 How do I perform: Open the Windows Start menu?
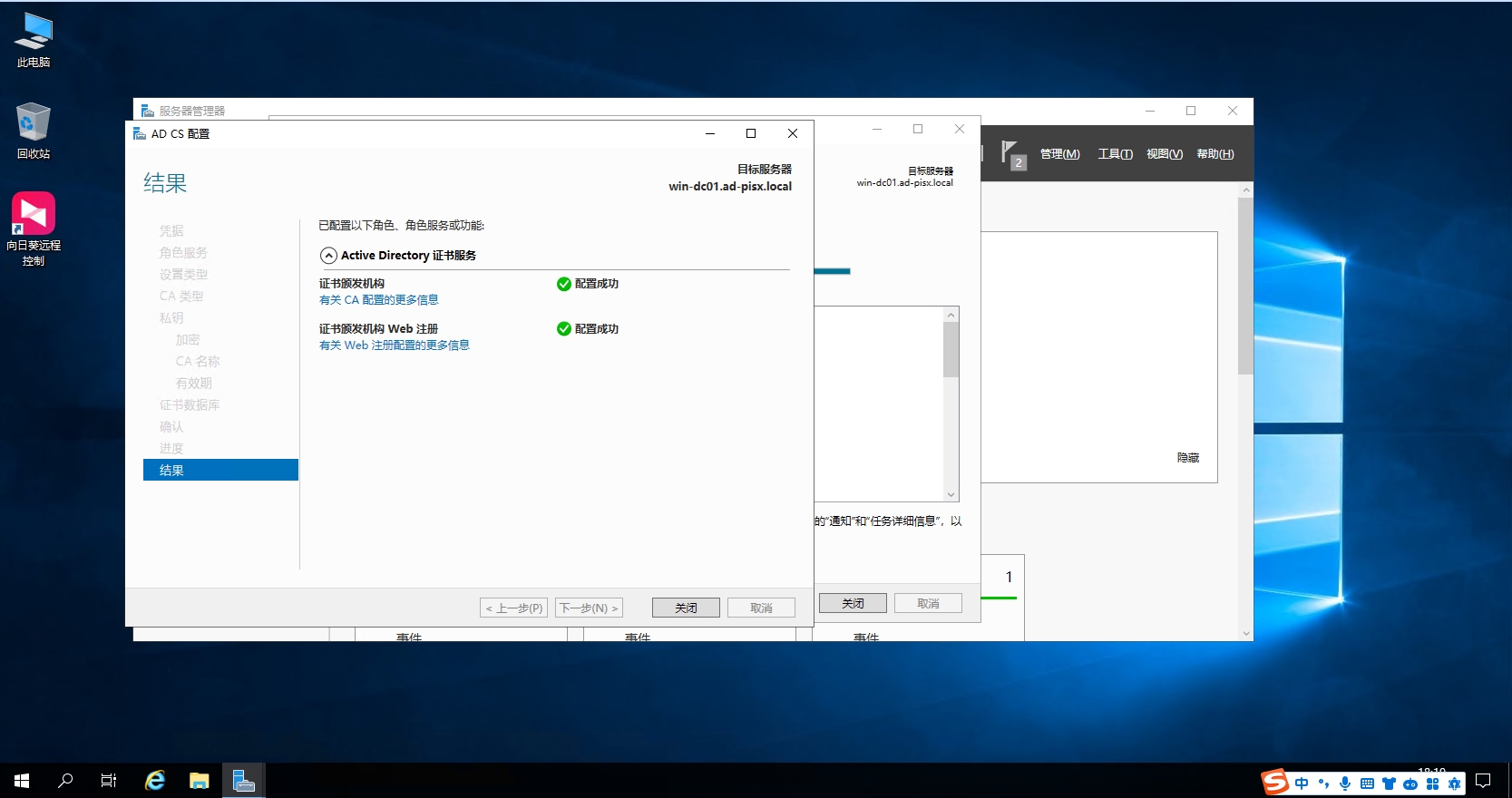(22, 781)
